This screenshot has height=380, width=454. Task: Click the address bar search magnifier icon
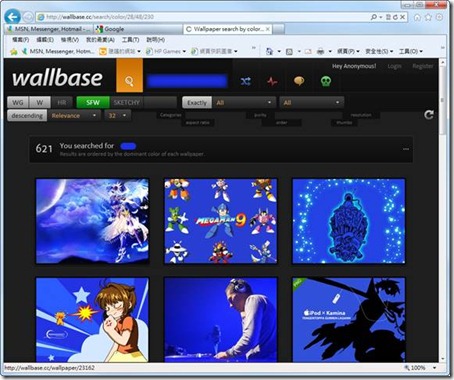pos(374,17)
